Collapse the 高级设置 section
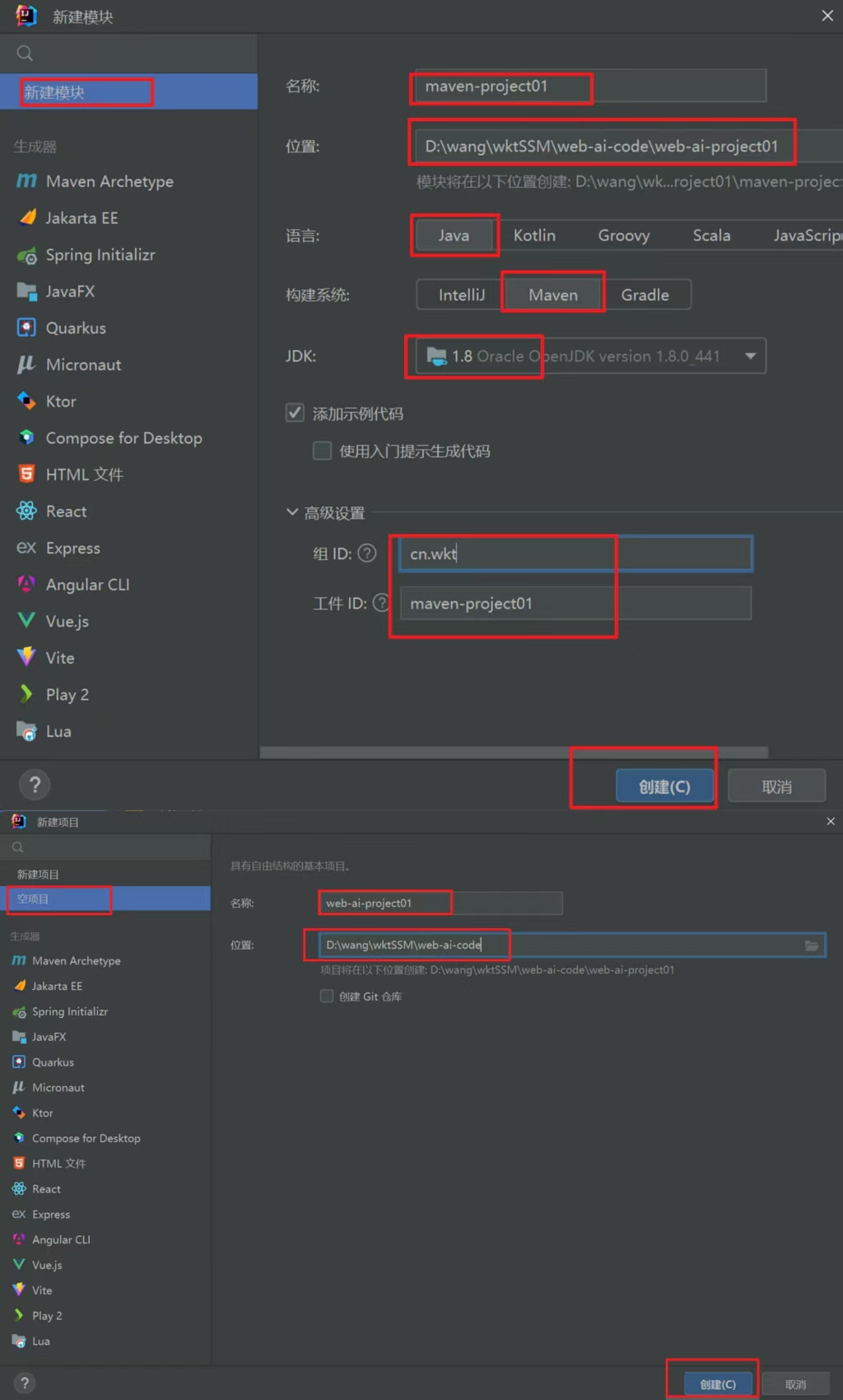This screenshot has width=843, height=1400. point(292,512)
